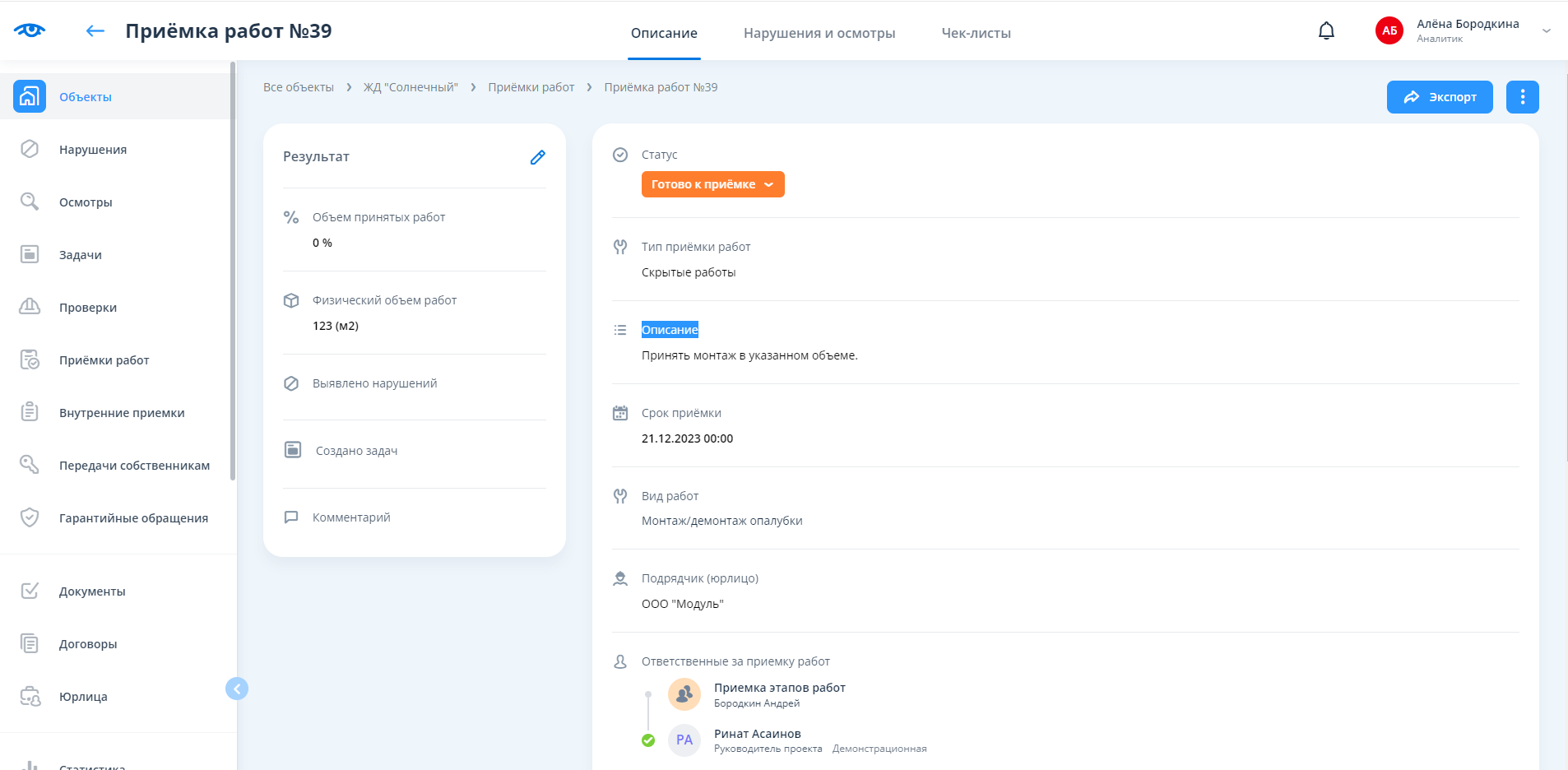Viewport: 1568px width, 770px height.
Task: Expand the user profile menu chevron
Action: pos(1547,31)
